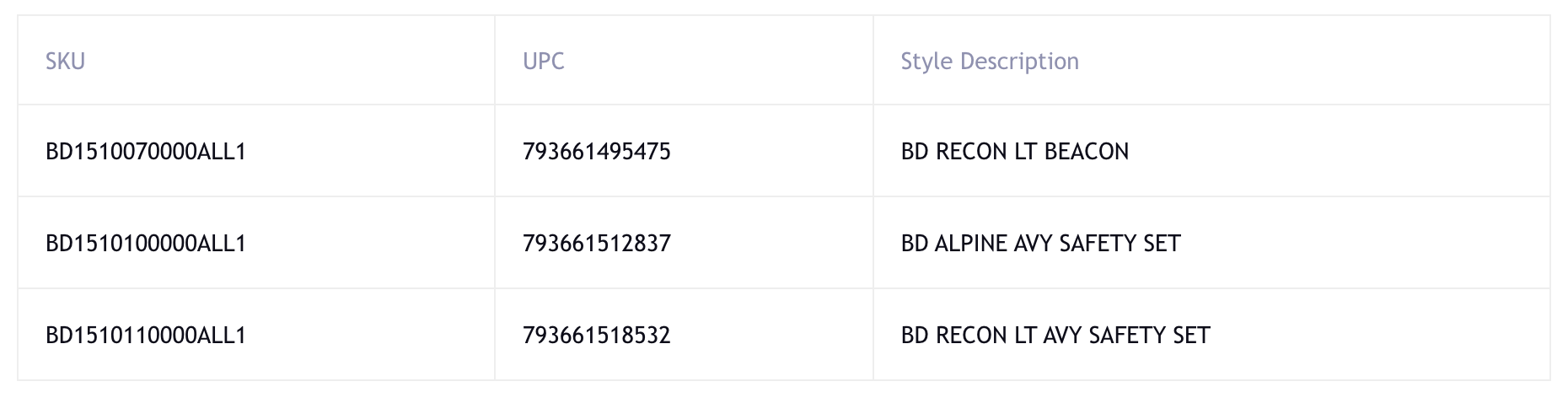
Task: Select SKU cell BD1510070000ALL1
Action: point(146,152)
